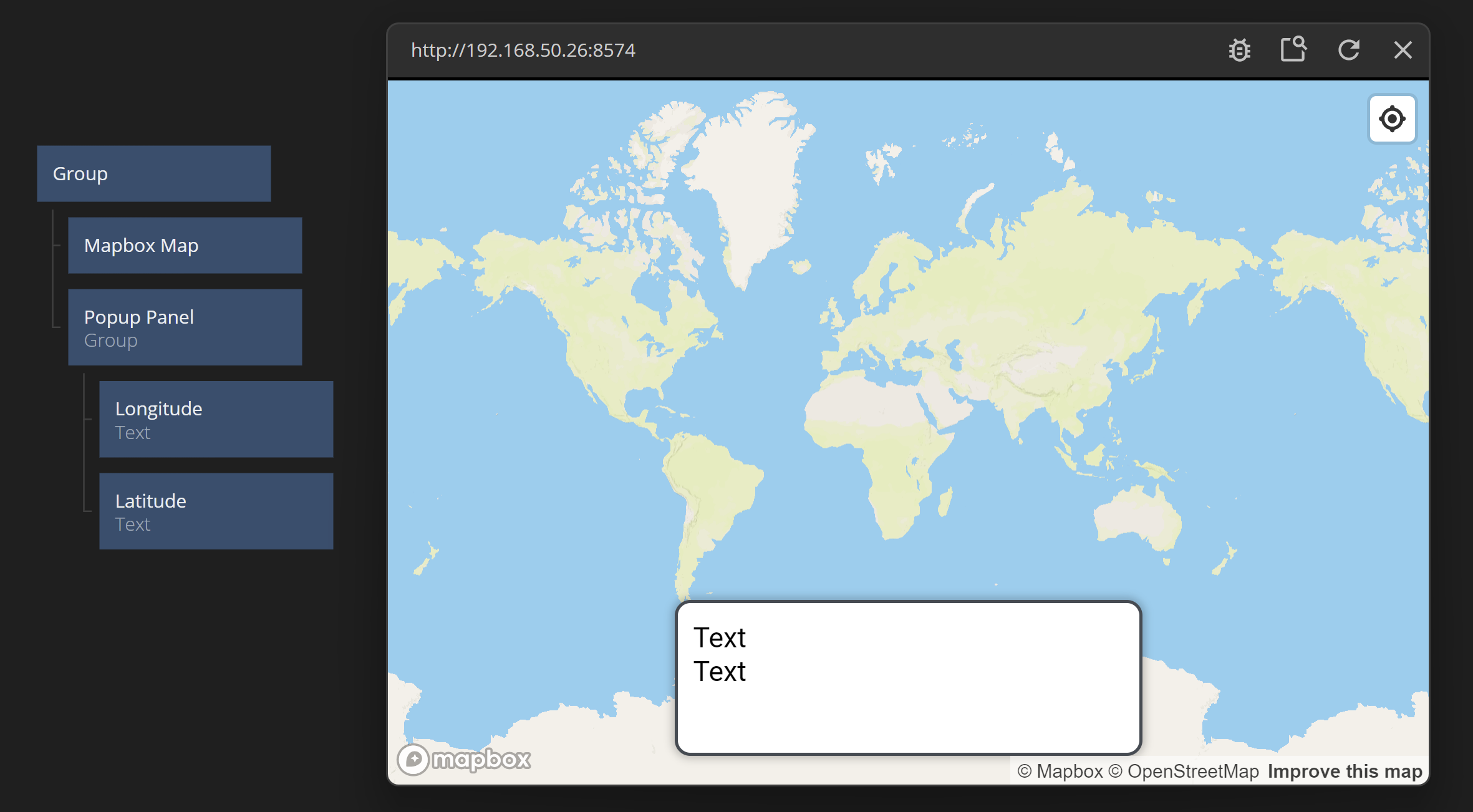Select the root Group node
Screen dimensions: 1473x812
[153, 173]
